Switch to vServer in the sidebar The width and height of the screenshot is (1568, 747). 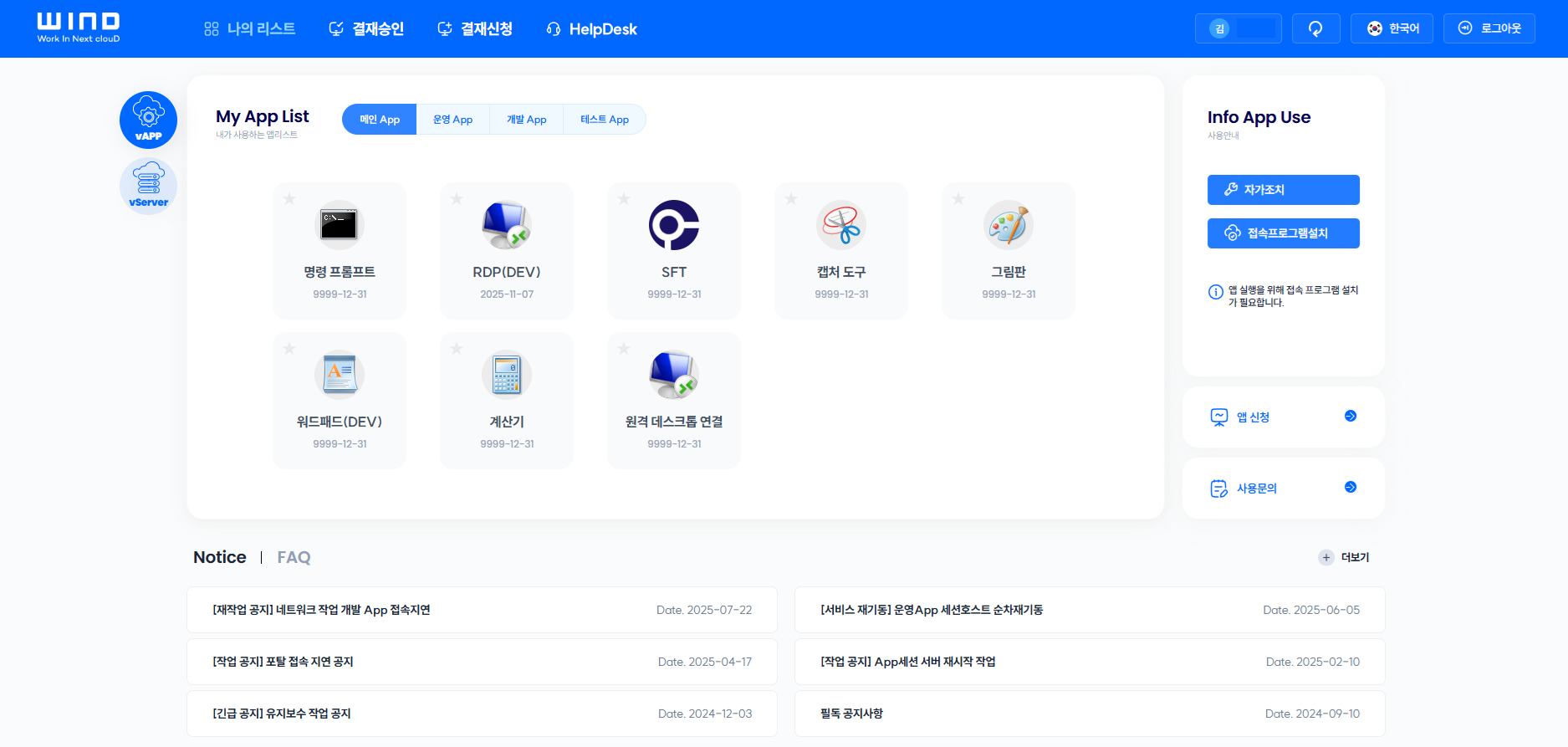tap(148, 186)
